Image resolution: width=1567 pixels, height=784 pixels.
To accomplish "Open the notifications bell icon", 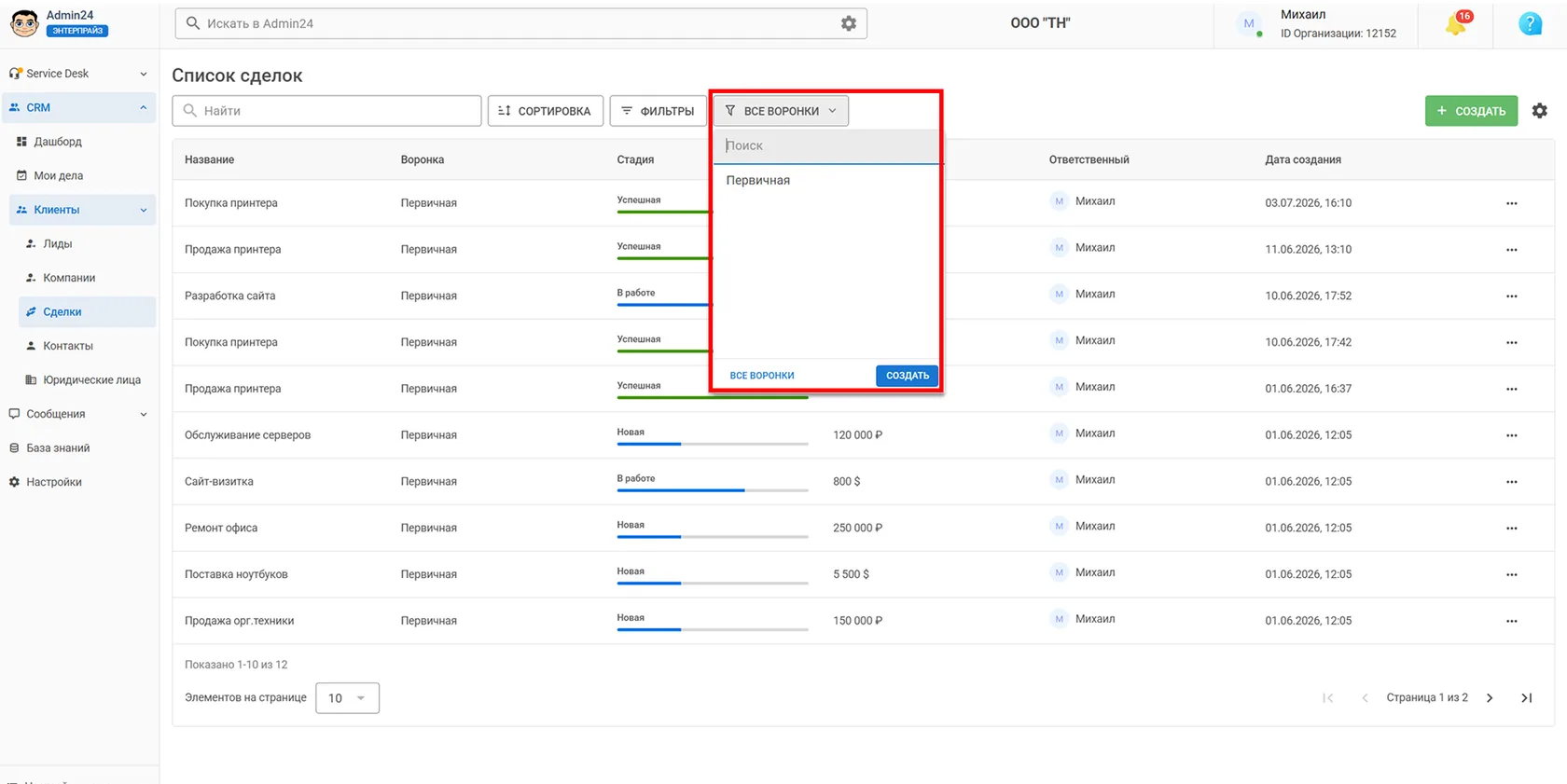I will [x=1457, y=23].
